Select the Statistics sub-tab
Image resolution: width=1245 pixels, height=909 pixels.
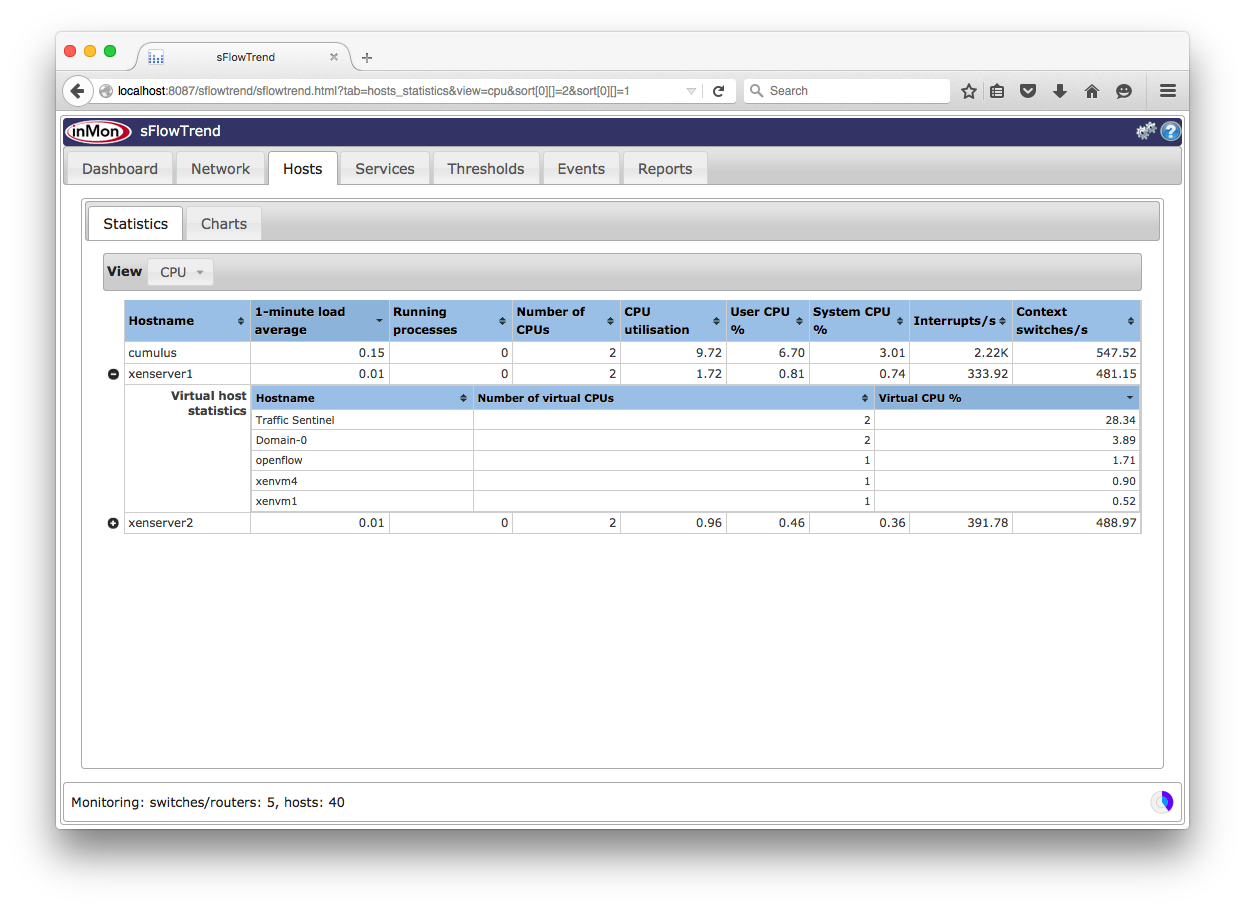135,224
